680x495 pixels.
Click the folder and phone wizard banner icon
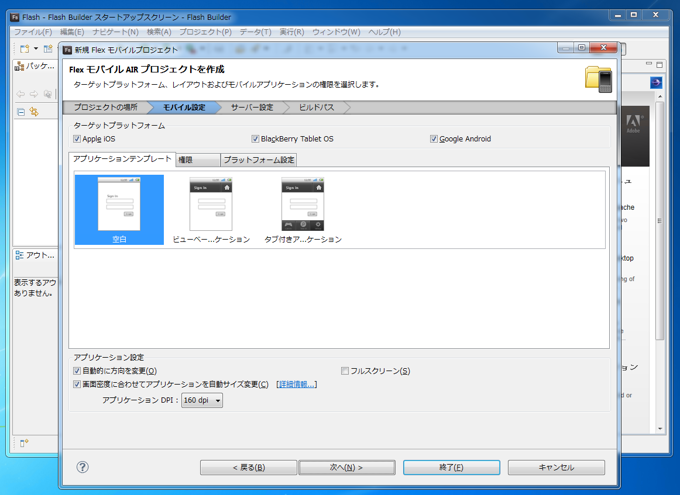[598, 79]
